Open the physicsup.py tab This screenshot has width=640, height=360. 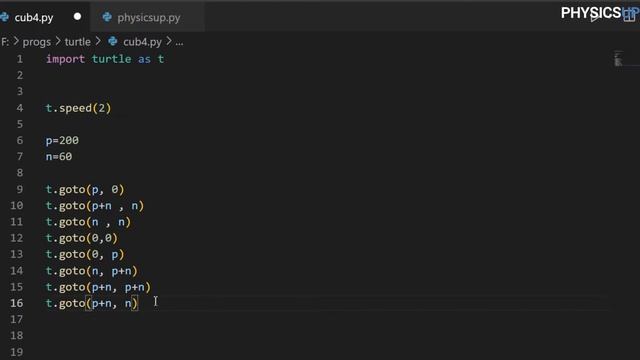[148, 18]
